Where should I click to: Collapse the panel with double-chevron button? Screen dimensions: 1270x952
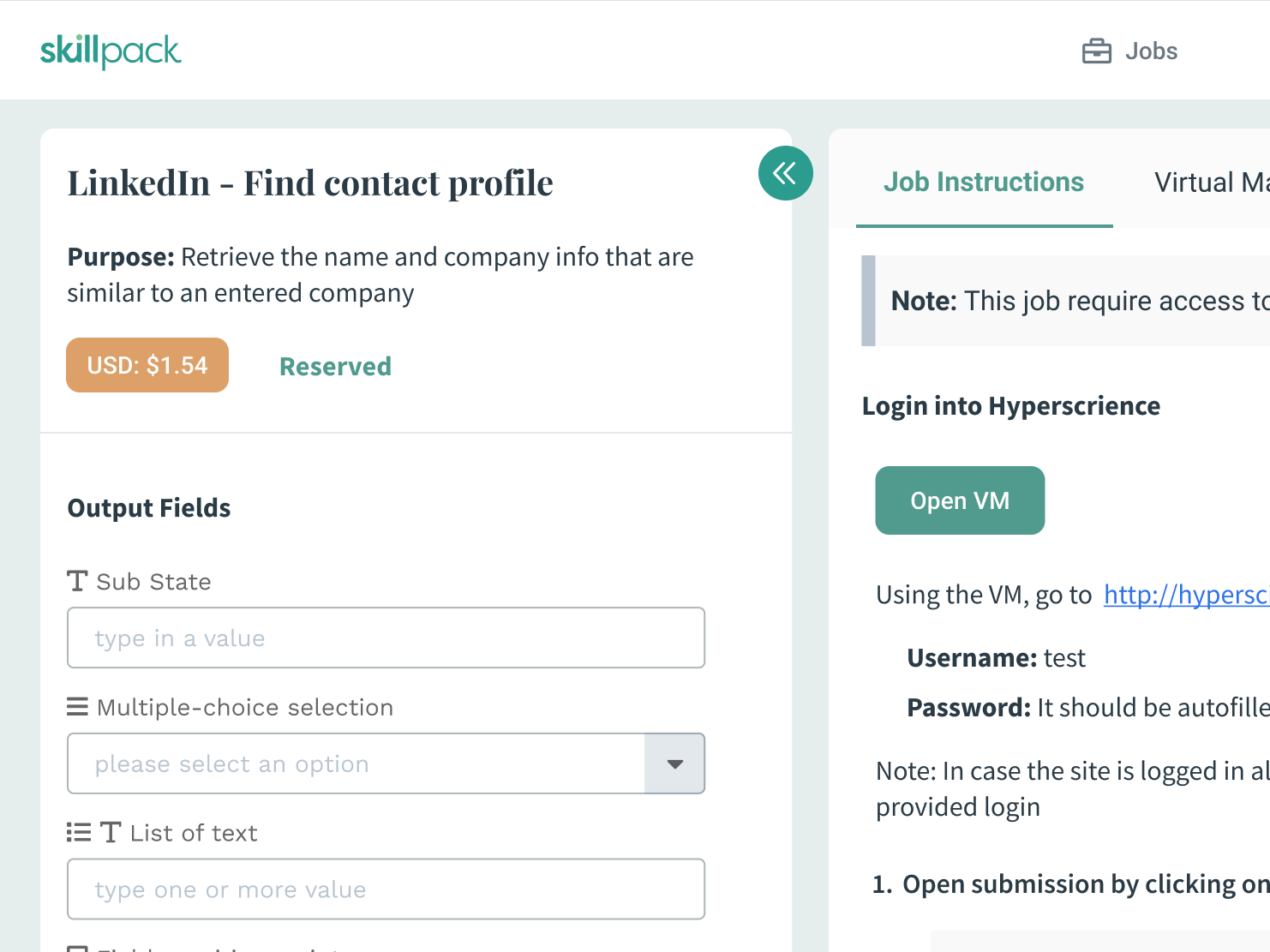[785, 173]
